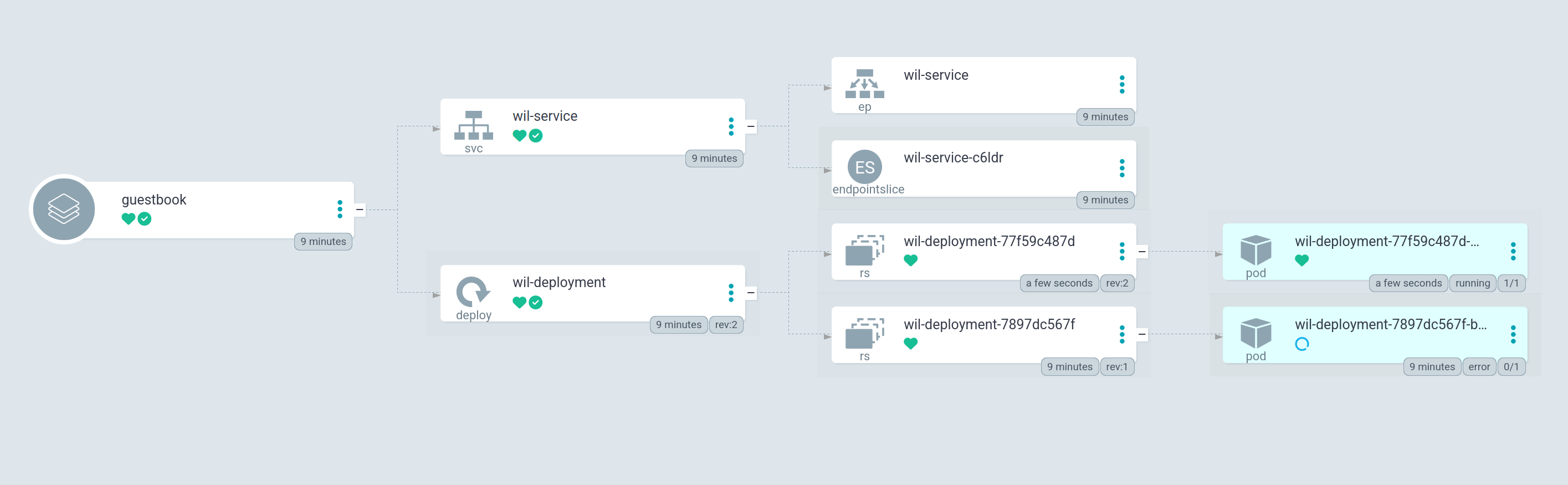Open the wil-deployment three-dot actions menu
This screenshot has height=485, width=1568.
(730, 293)
